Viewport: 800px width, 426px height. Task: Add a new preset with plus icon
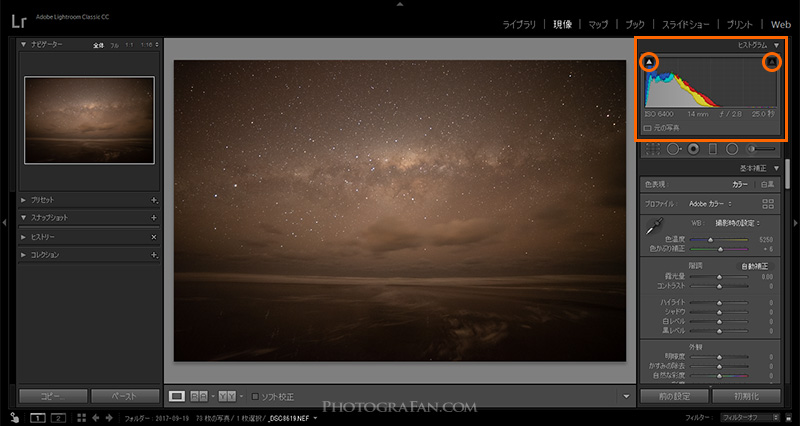click(155, 201)
